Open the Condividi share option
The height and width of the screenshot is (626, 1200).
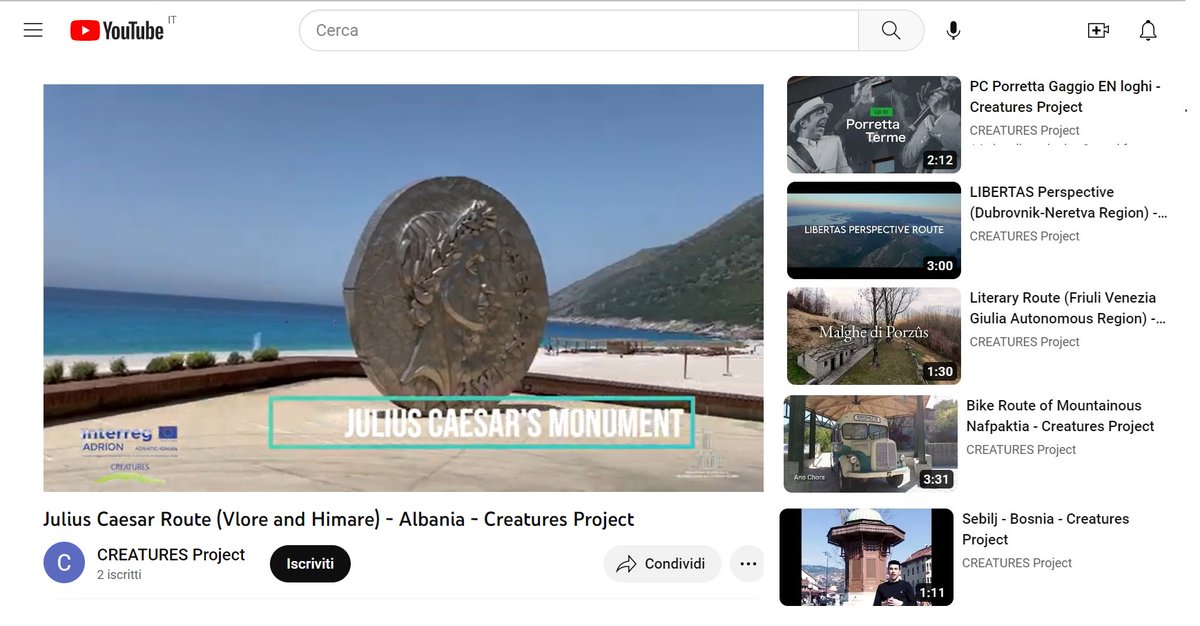[x=661, y=563]
